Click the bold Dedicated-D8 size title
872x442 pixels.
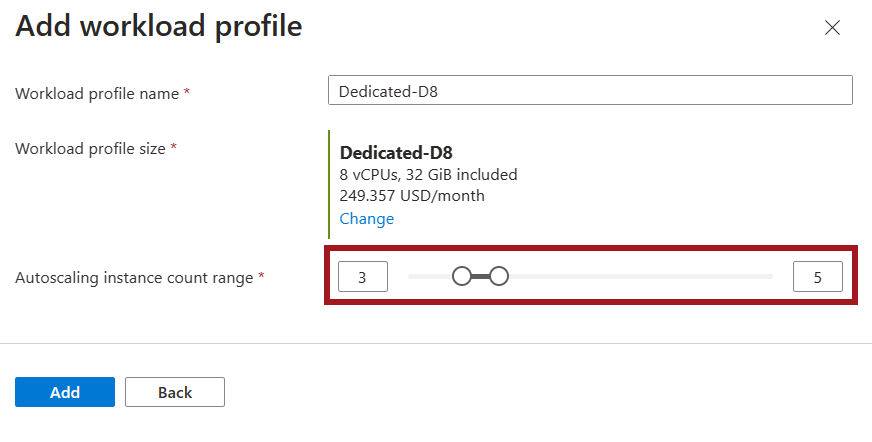(396, 153)
